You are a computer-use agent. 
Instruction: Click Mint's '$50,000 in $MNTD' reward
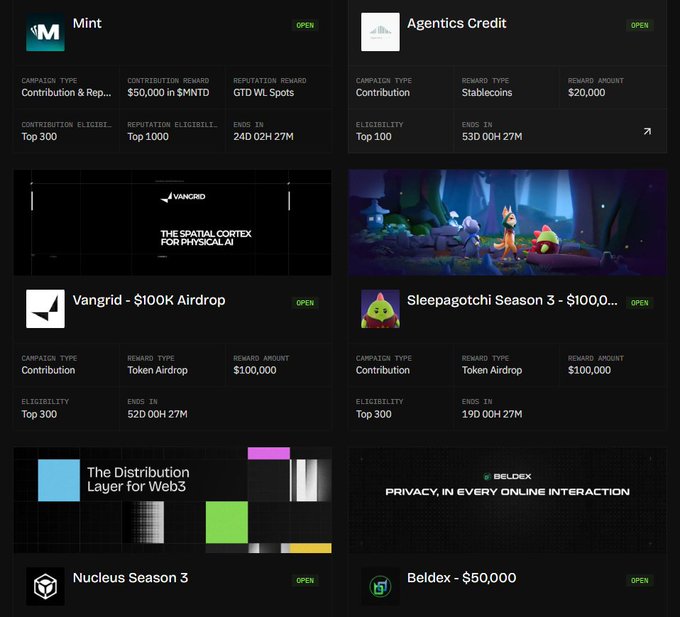[168, 92]
